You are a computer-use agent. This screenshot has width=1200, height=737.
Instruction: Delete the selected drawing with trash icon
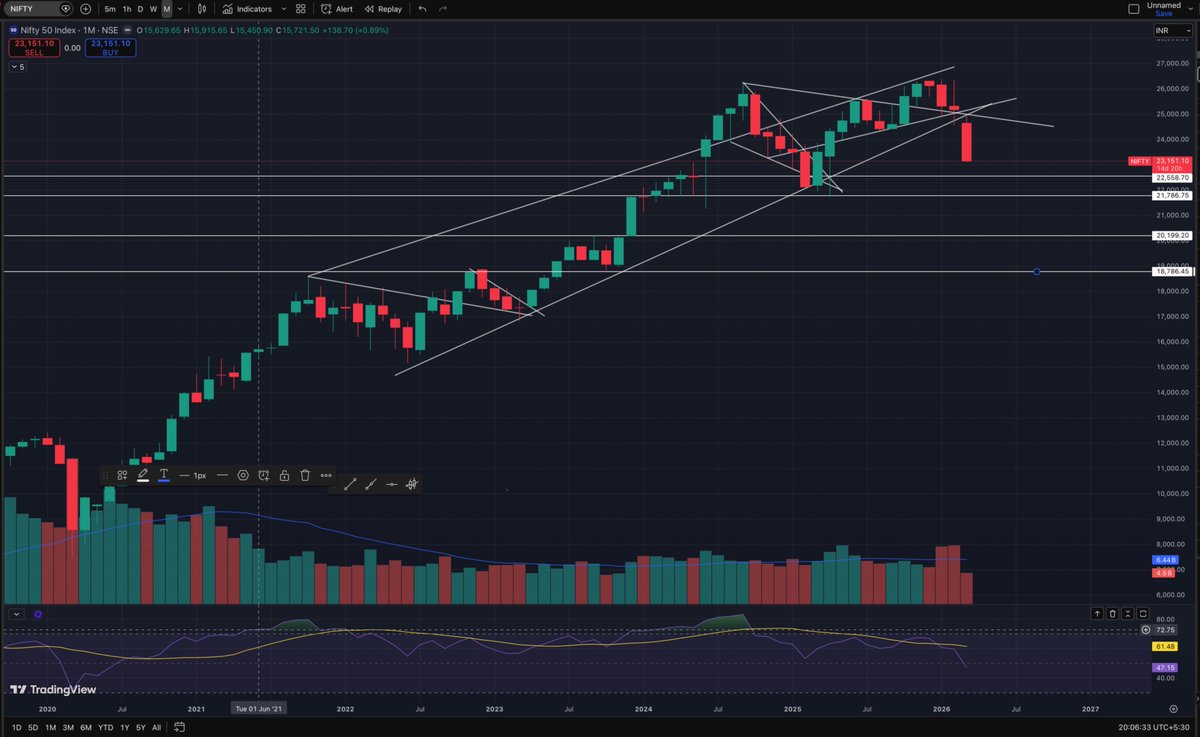pos(305,476)
